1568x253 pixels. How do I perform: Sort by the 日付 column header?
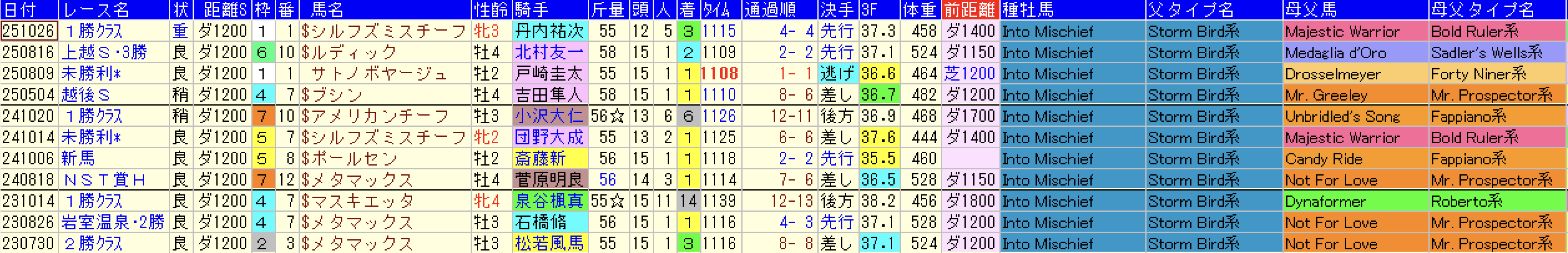point(29,10)
